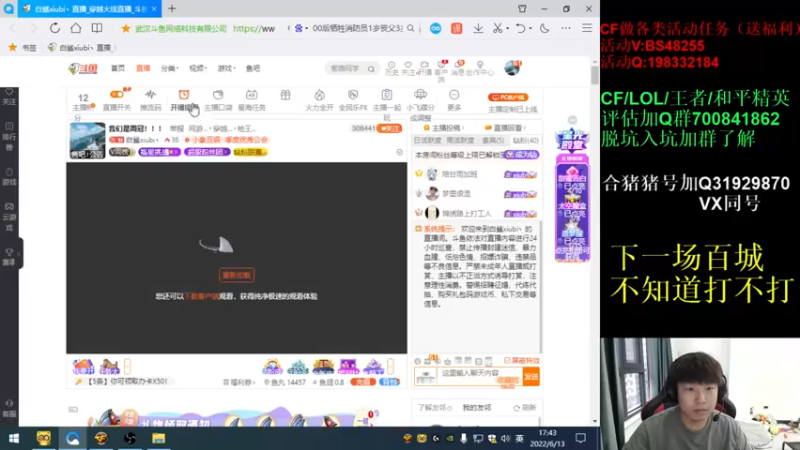Open 历史 watch history icon

point(391,68)
